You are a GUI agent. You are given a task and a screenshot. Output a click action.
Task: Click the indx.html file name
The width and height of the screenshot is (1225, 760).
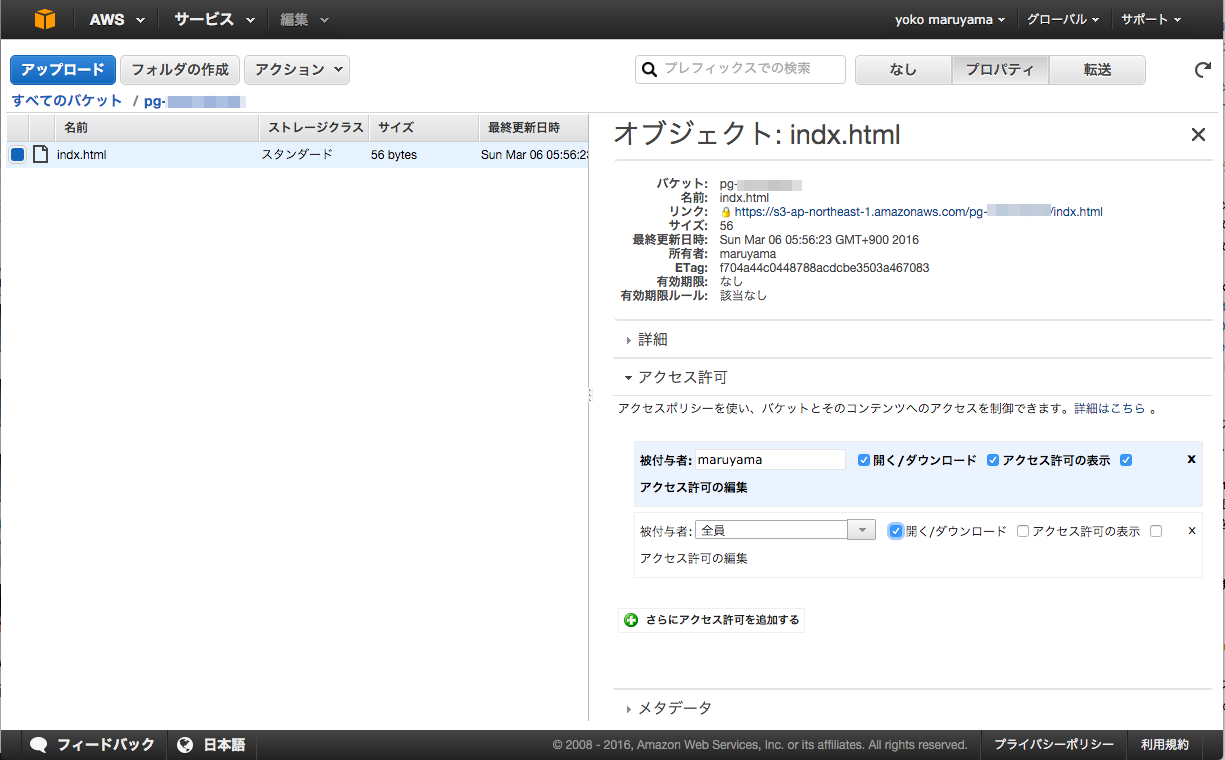click(81, 155)
